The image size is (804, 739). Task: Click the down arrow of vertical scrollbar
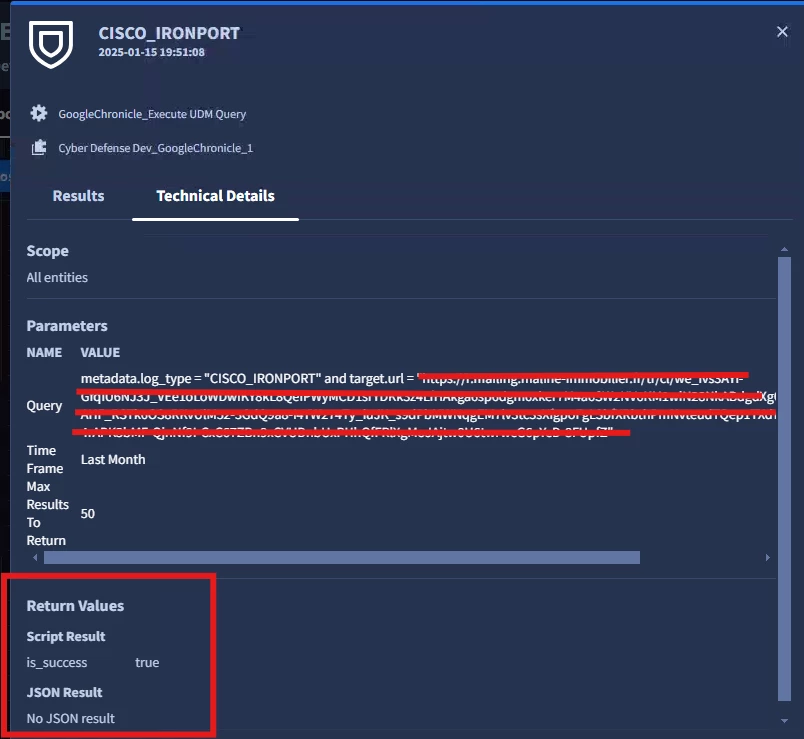(x=784, y=721)
